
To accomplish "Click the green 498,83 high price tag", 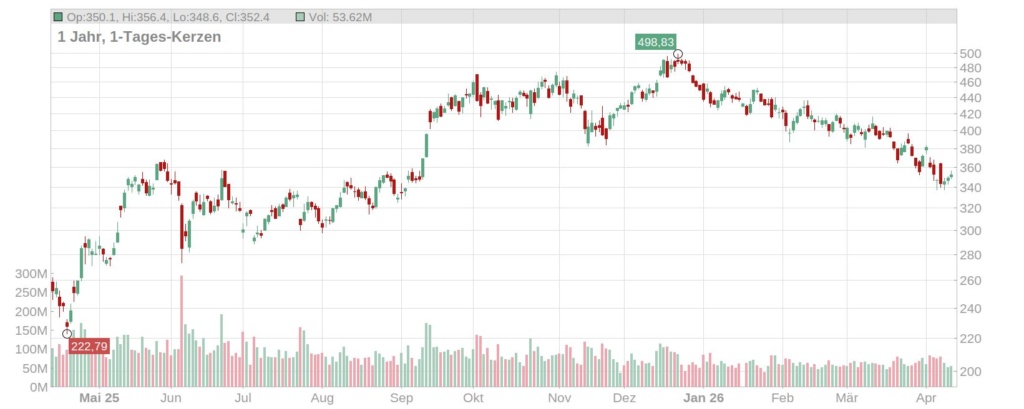I will tap(655, 41).
